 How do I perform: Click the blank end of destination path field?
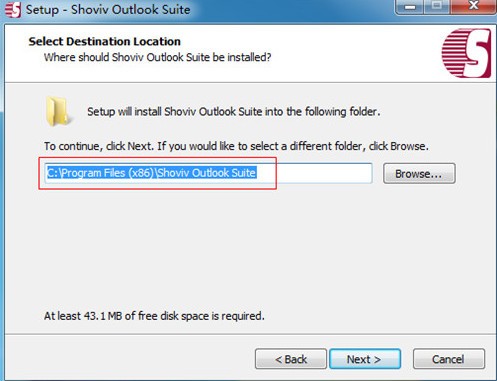tap(313, 173)
